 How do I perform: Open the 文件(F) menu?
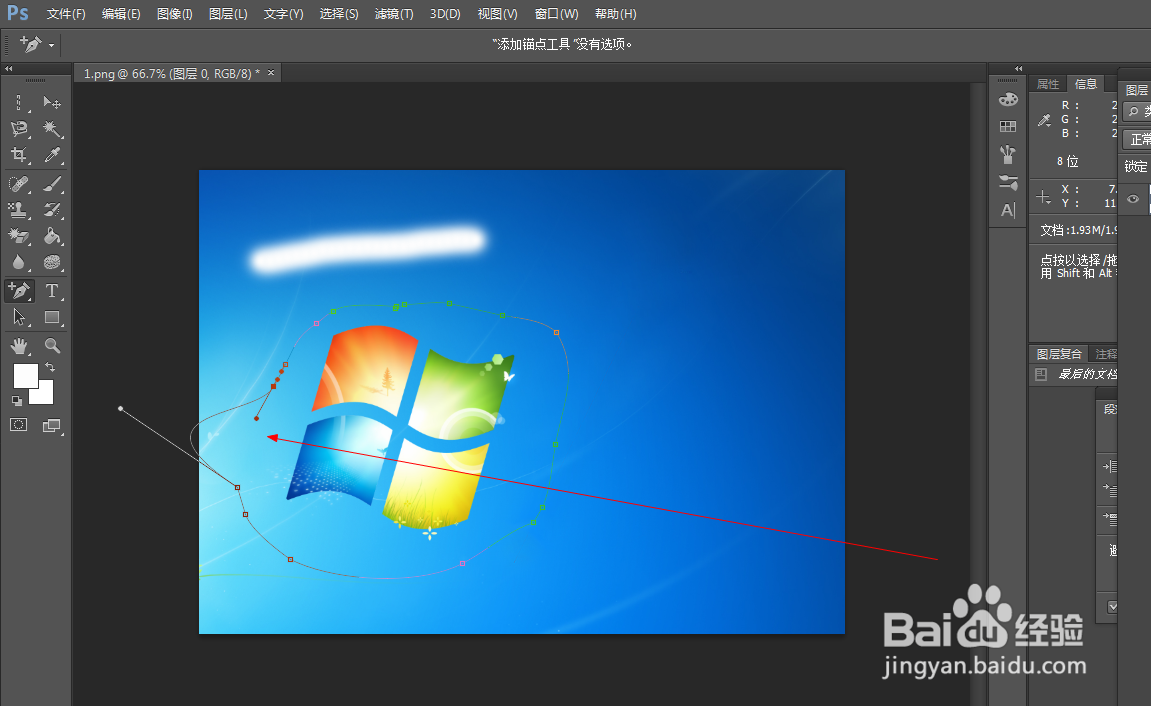pyautogui.click(x=66, y=14)
